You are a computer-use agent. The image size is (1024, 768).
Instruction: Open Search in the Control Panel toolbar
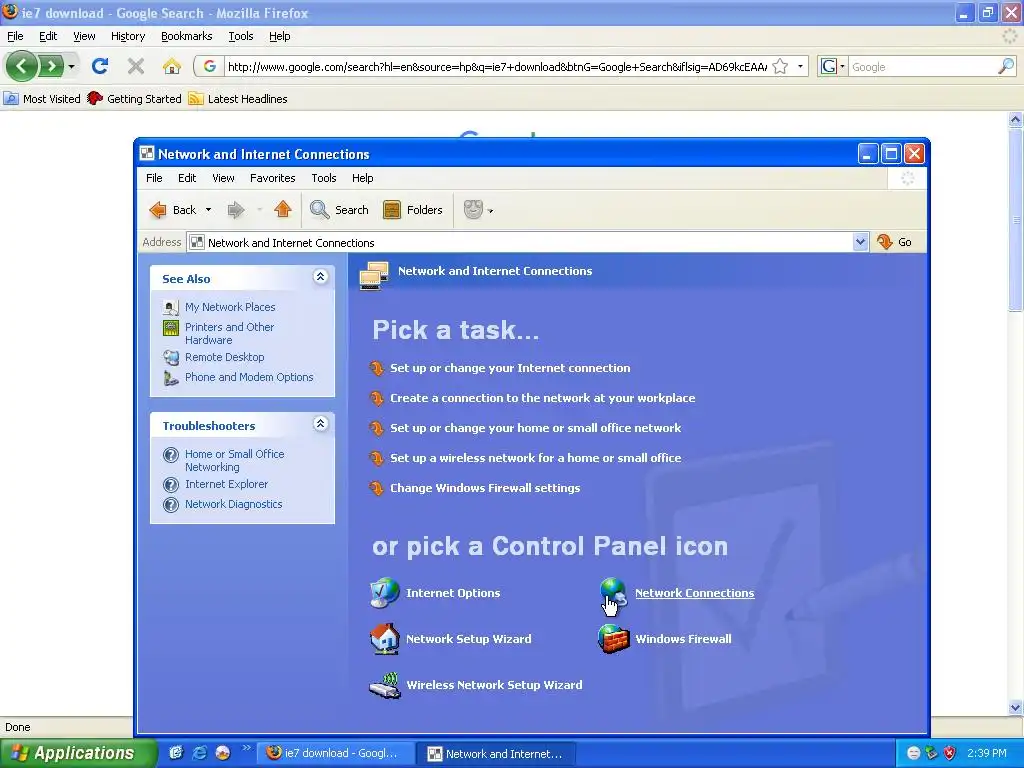click(x=339, y=210)
